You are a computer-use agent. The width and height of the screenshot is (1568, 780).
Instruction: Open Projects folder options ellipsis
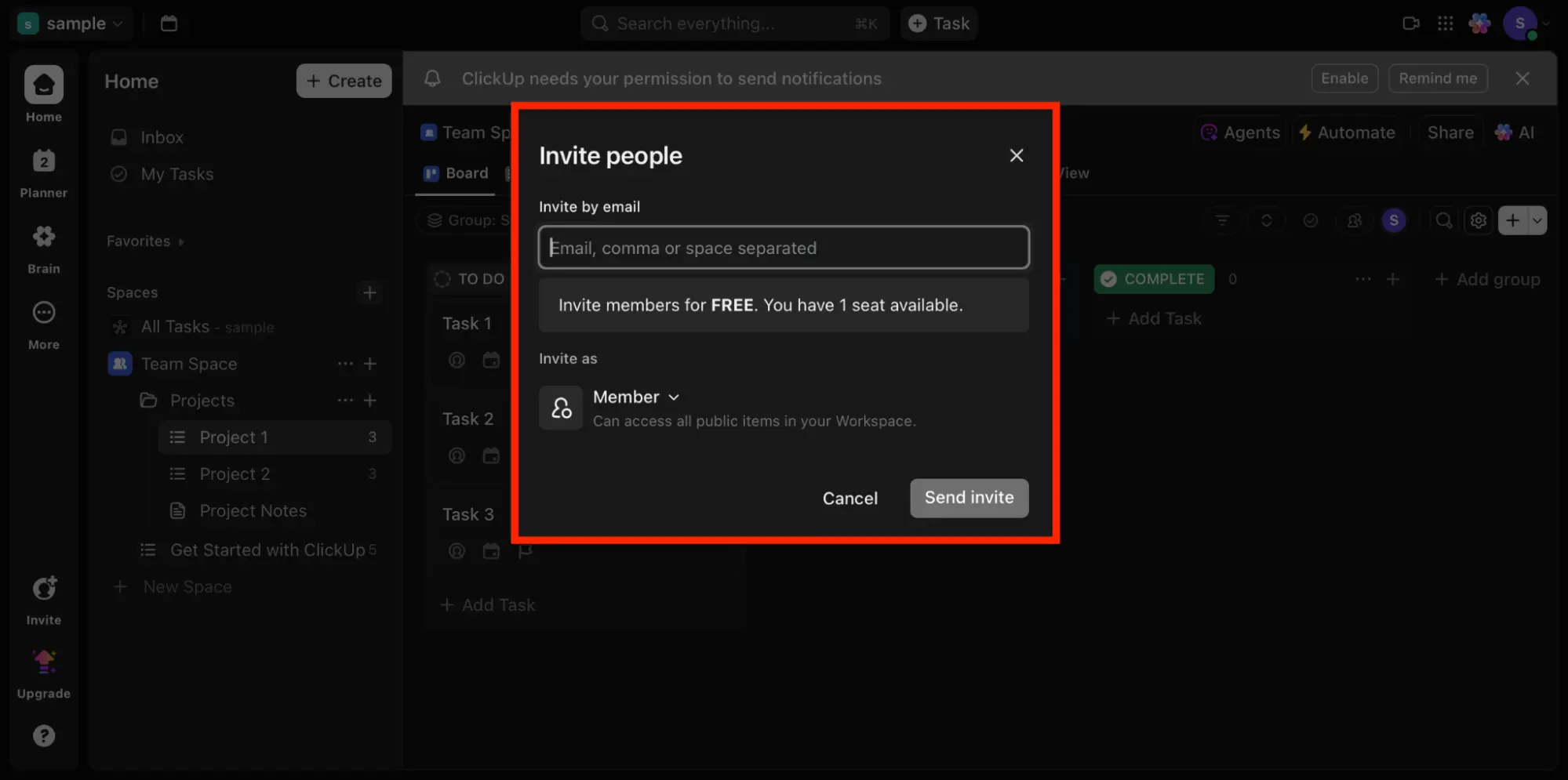tap(345, 401)
